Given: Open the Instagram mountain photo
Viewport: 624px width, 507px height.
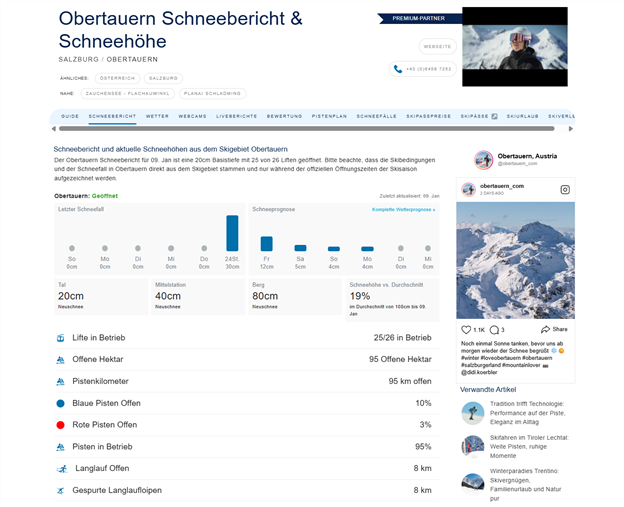Looking at the screenshot, I should click(515, 260).
